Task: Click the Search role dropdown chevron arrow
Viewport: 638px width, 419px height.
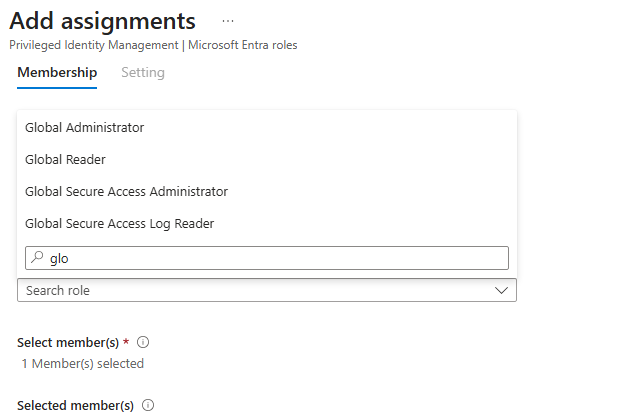Action: click(x=502, y=290)
